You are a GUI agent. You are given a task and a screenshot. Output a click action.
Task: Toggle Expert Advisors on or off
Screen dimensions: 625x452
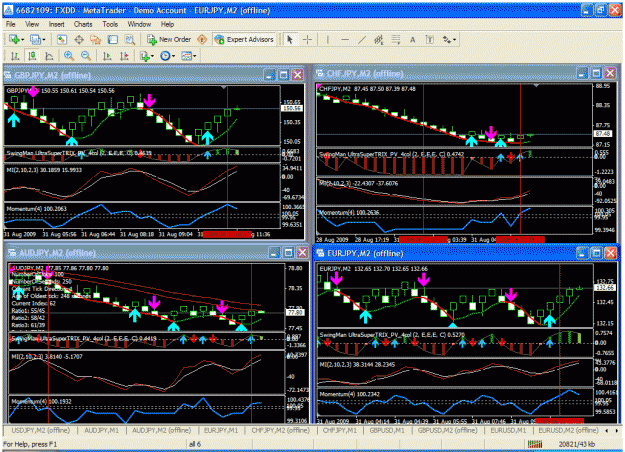[244, 39]
